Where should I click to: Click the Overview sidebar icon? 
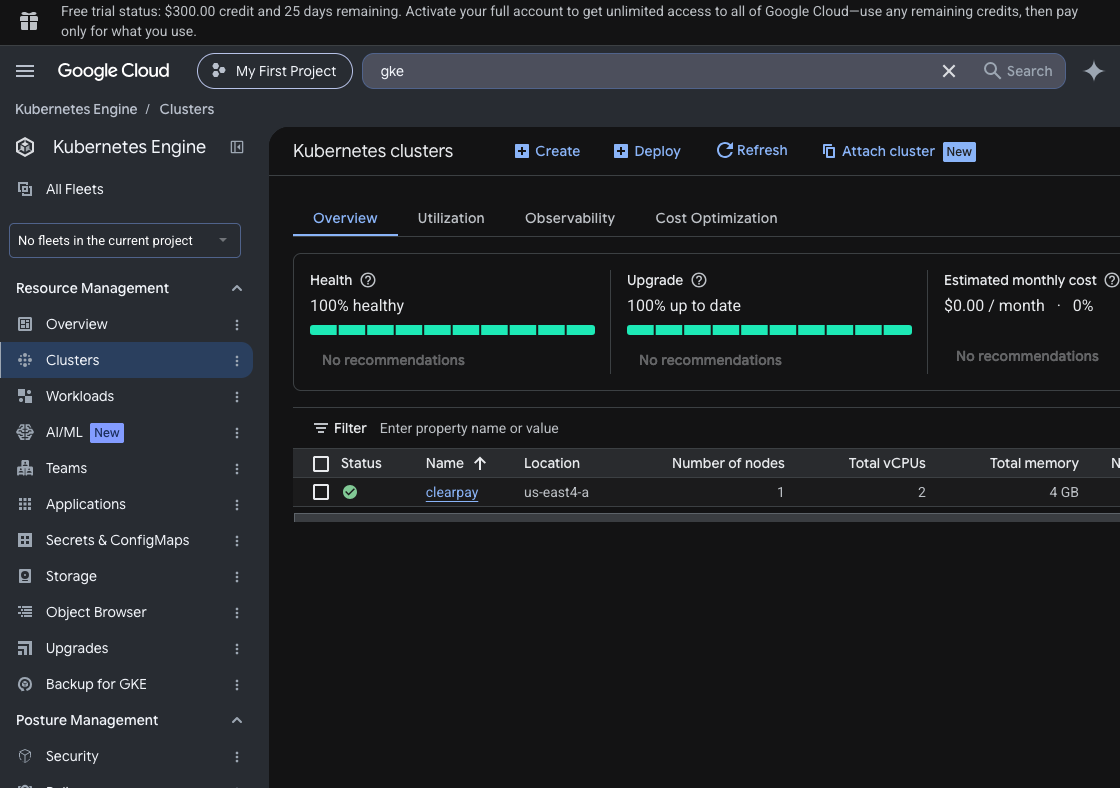pos(25,324)
